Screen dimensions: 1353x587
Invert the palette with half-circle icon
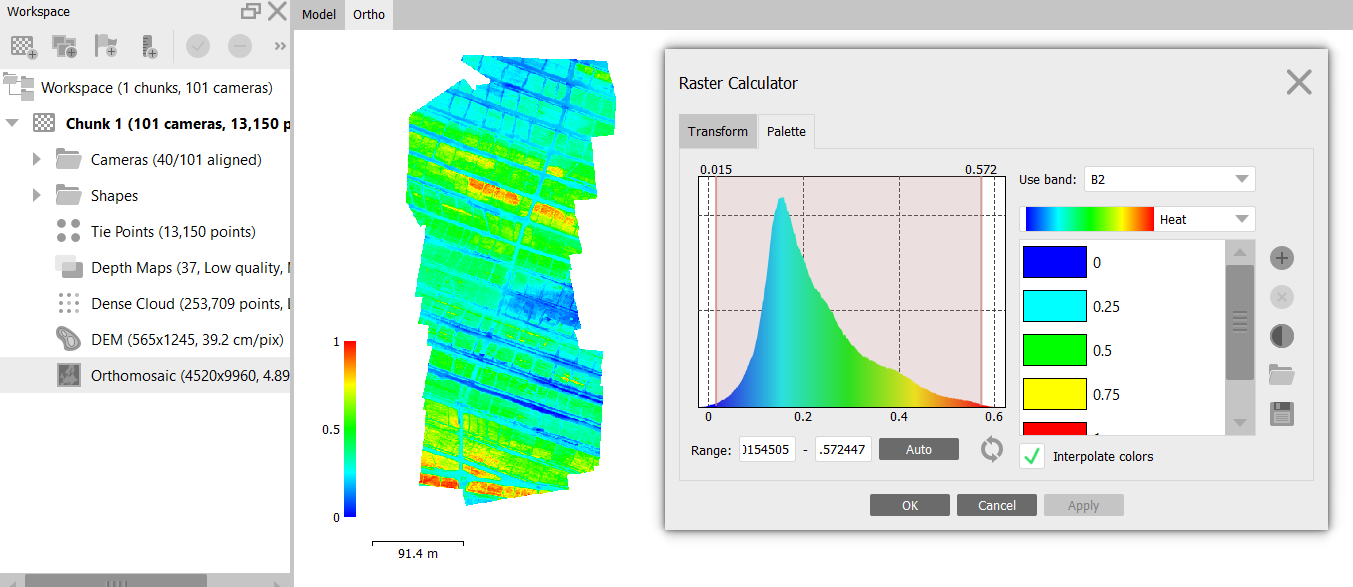coord(1282,336)
